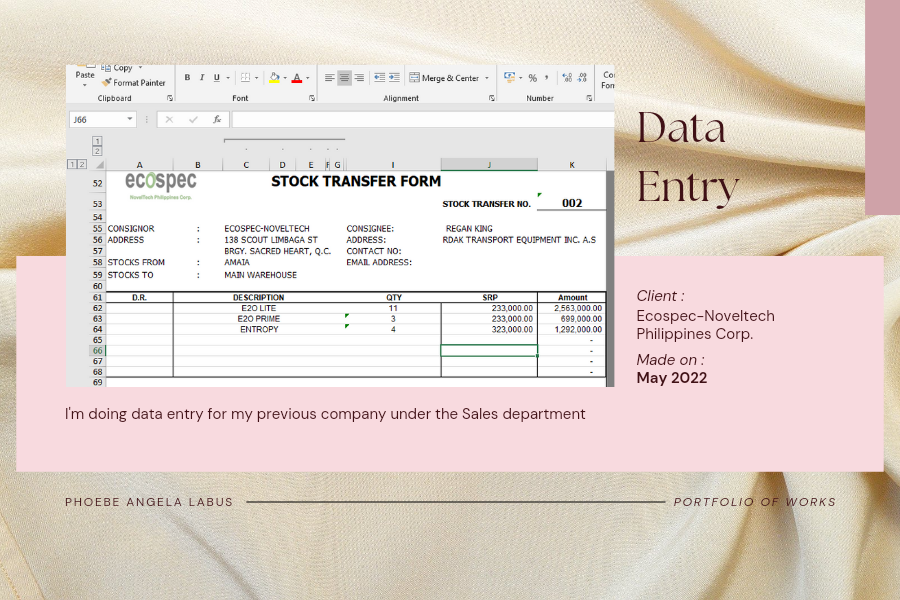Apply Comma Style format
This screenshot has width=900, height=600.
[546, 78]
